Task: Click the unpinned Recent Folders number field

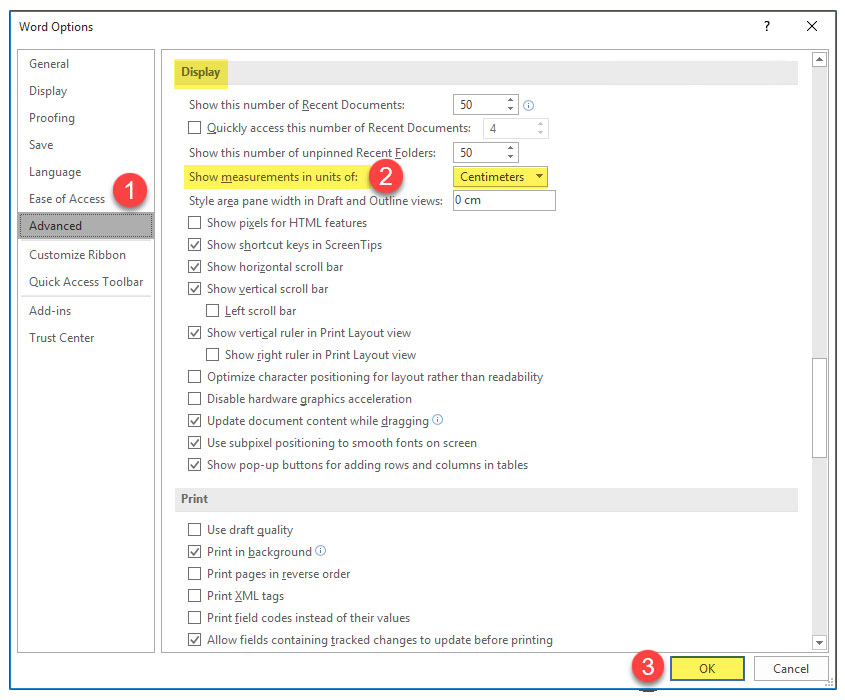Action: point(479,153)
